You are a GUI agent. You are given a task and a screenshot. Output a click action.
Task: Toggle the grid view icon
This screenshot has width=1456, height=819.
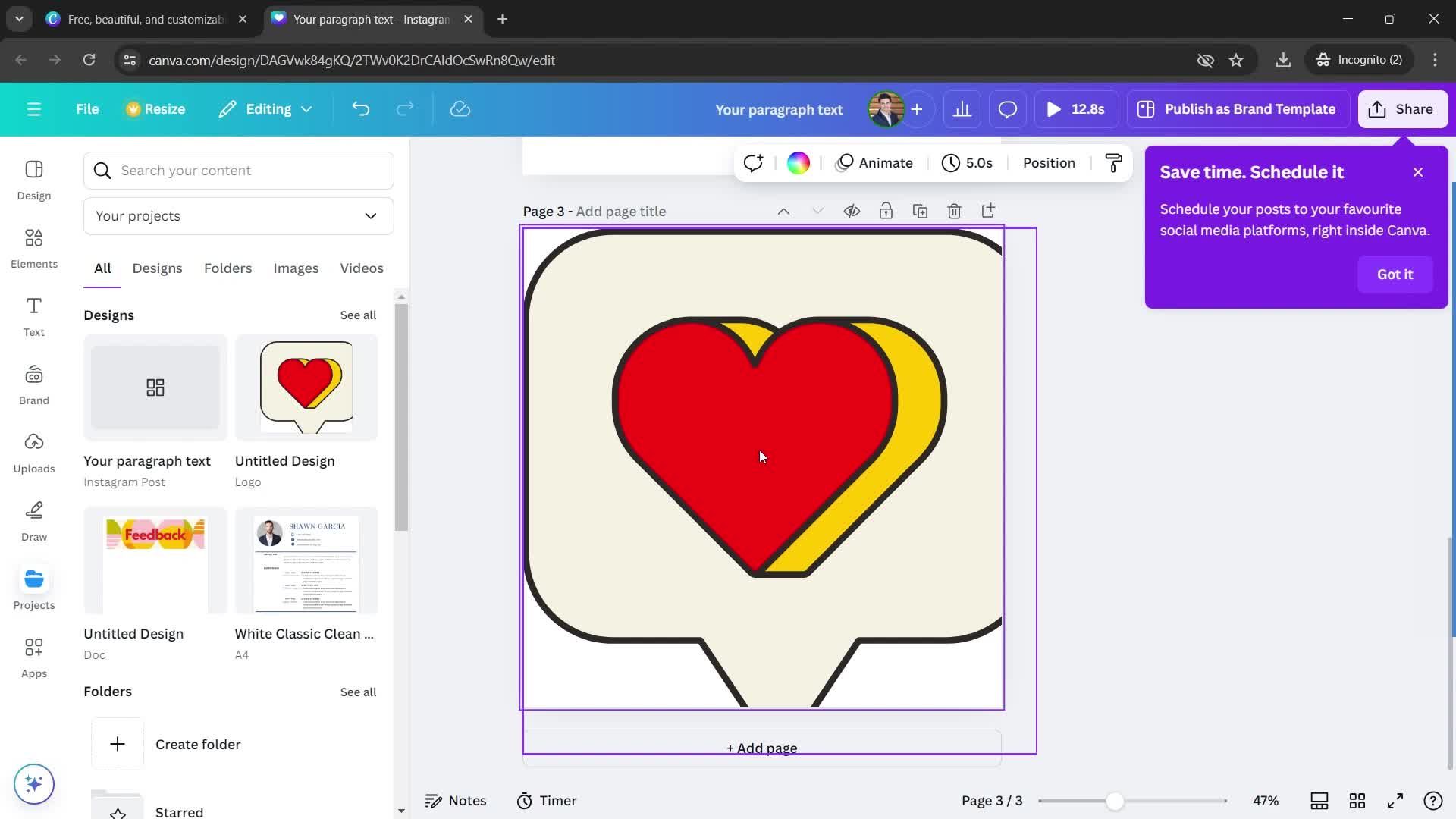pos(1357,801)
